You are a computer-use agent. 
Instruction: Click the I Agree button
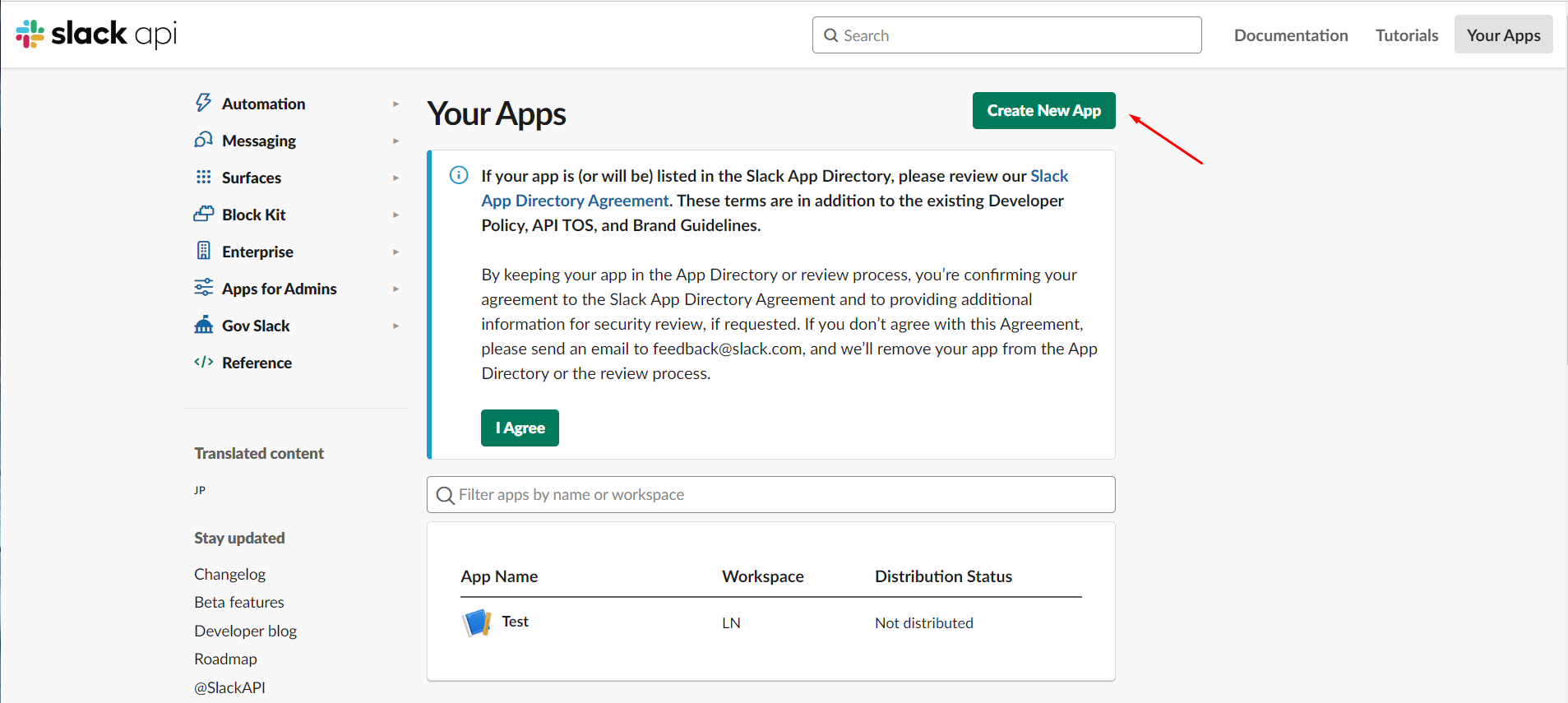click(x=520, y=428)
